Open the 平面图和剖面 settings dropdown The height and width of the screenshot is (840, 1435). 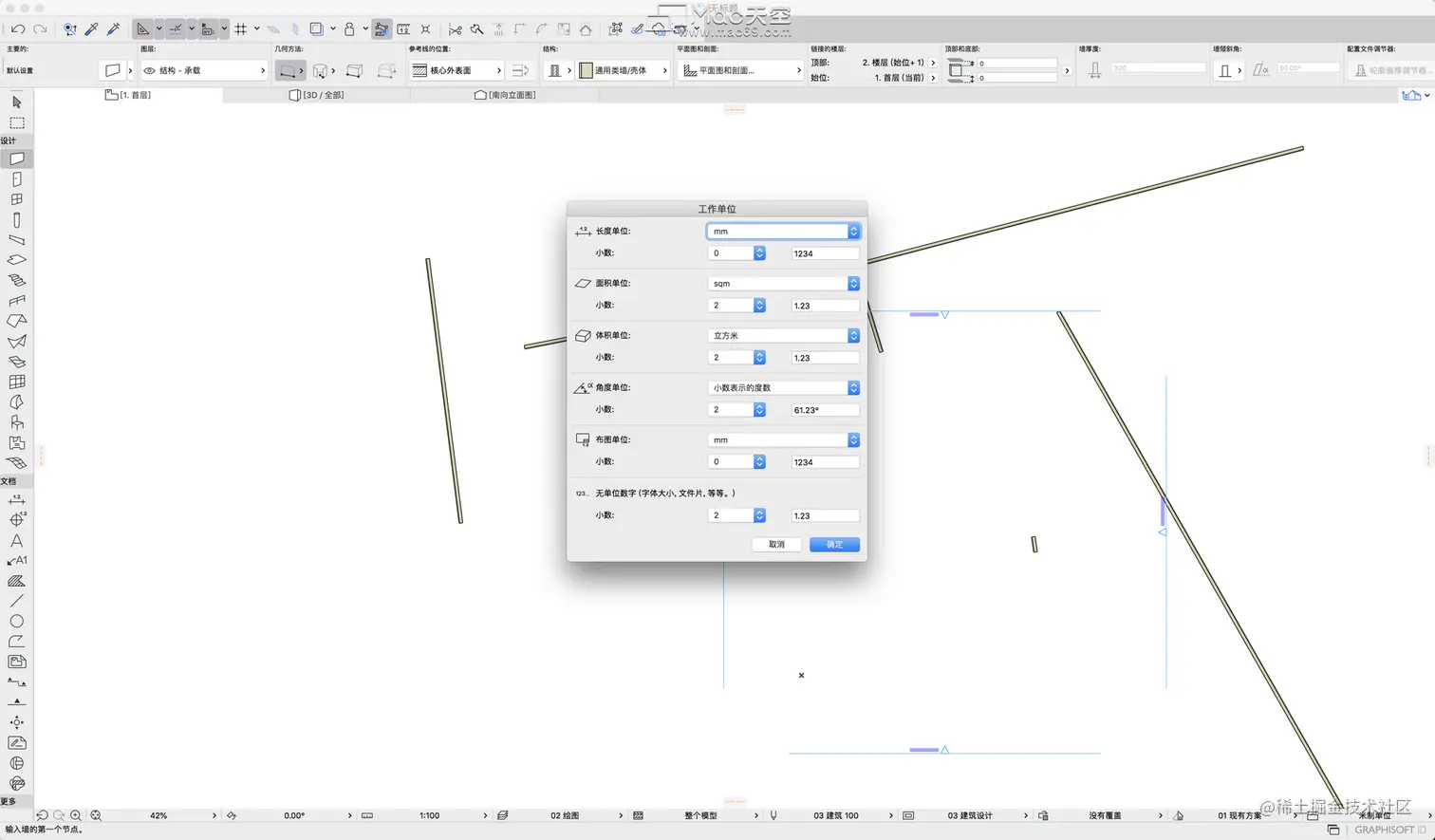tap(739, 70)
